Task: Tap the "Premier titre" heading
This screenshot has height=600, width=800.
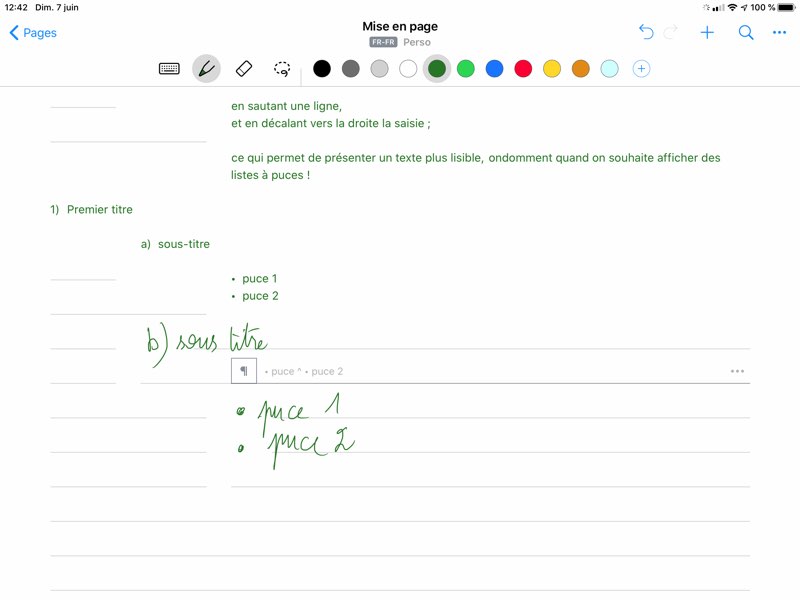Action: [x=99, y=210]
